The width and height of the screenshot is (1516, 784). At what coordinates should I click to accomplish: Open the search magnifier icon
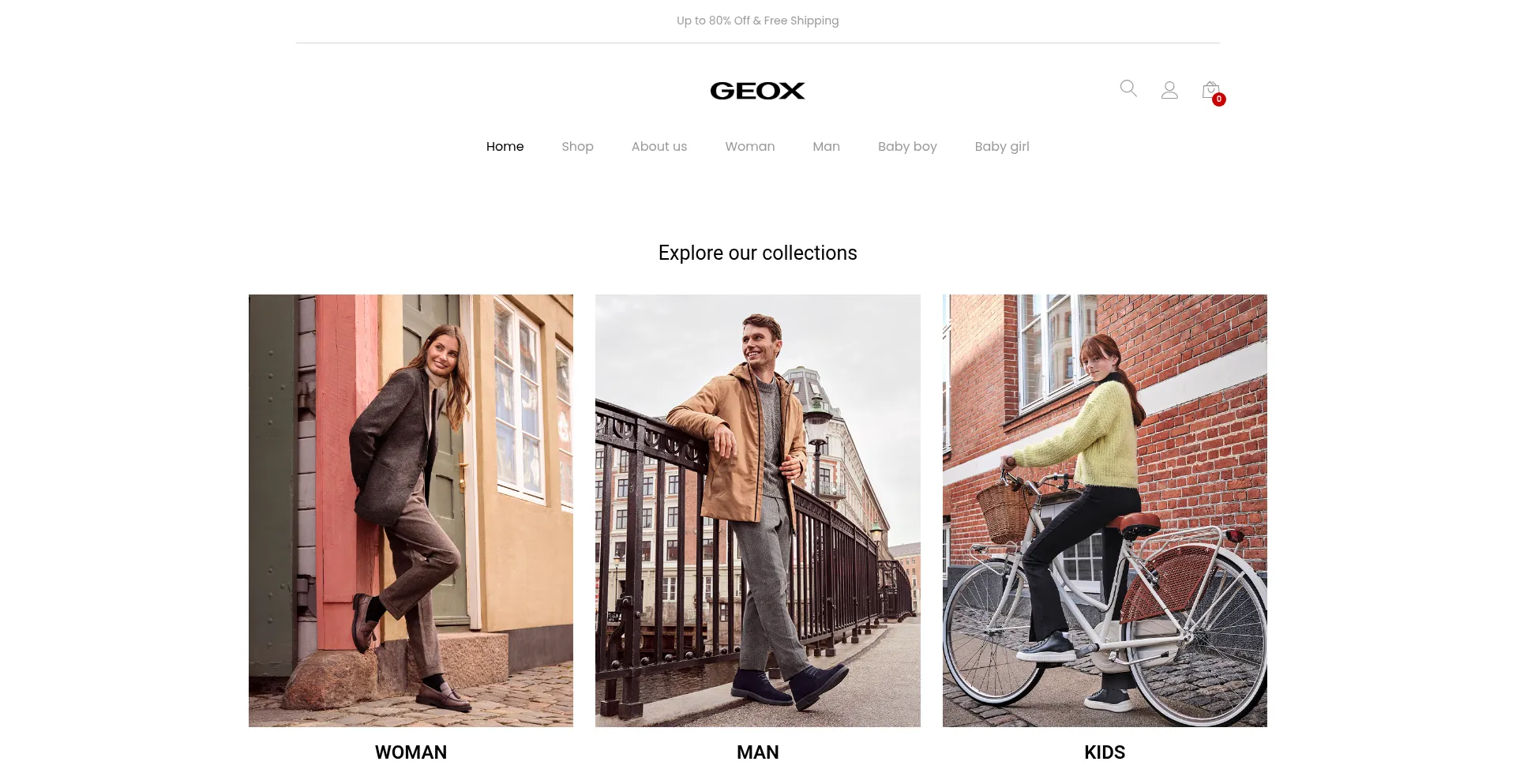point(1128,88)
